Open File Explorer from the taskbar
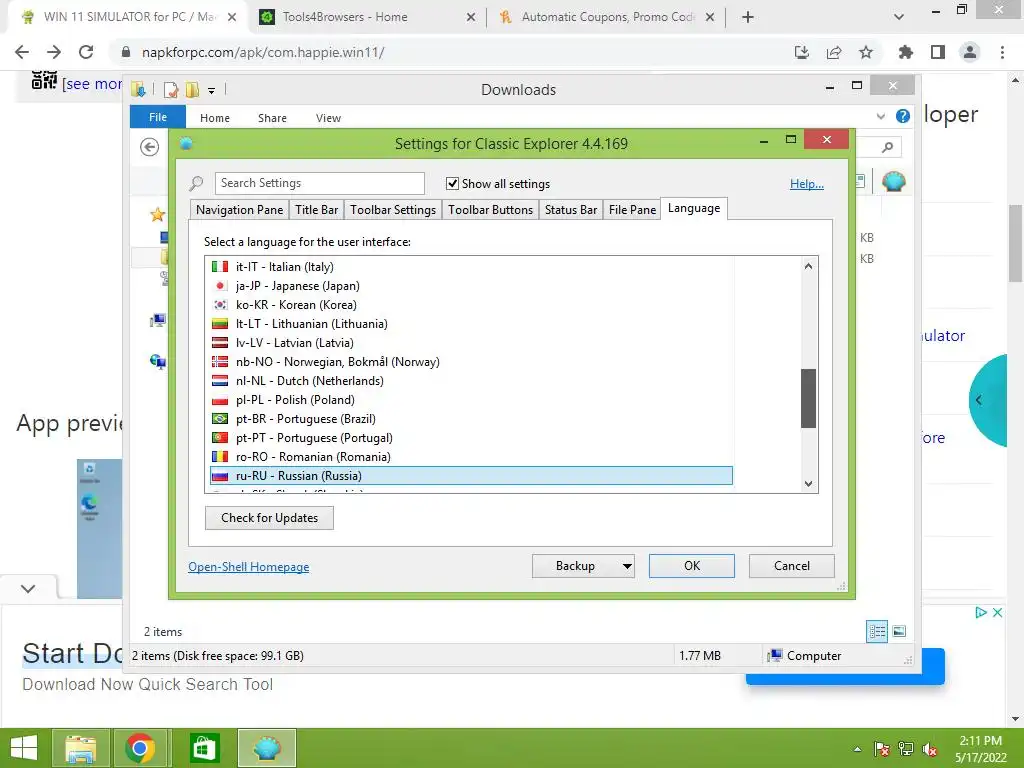 [80, 748]
